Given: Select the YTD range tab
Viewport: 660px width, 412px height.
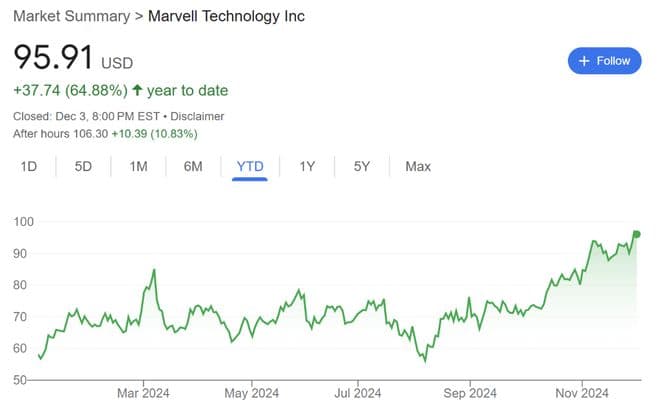Looking at the screenshot, I should point(249,166).
